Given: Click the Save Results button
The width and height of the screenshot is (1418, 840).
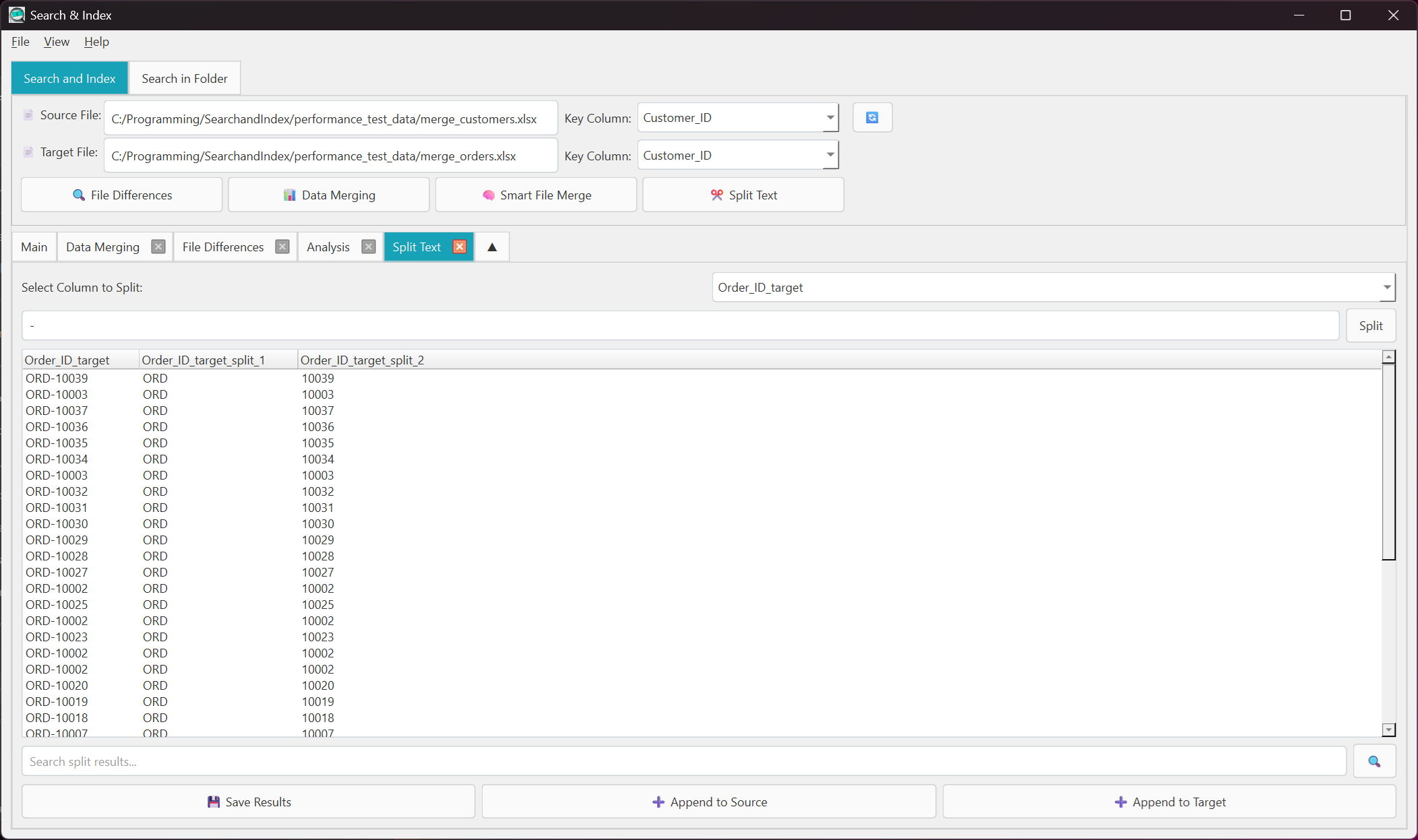Looking at the screenshot, I should pyautogui.click(x=249, y=802).
